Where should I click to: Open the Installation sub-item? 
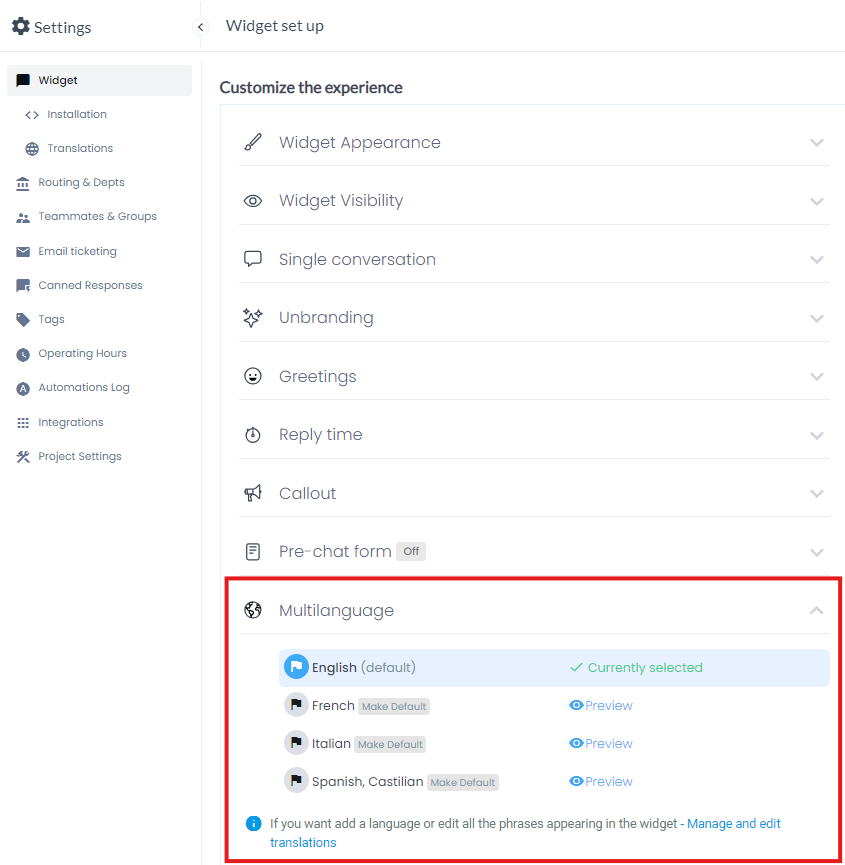pyautogui.click(x=76, y=115)
